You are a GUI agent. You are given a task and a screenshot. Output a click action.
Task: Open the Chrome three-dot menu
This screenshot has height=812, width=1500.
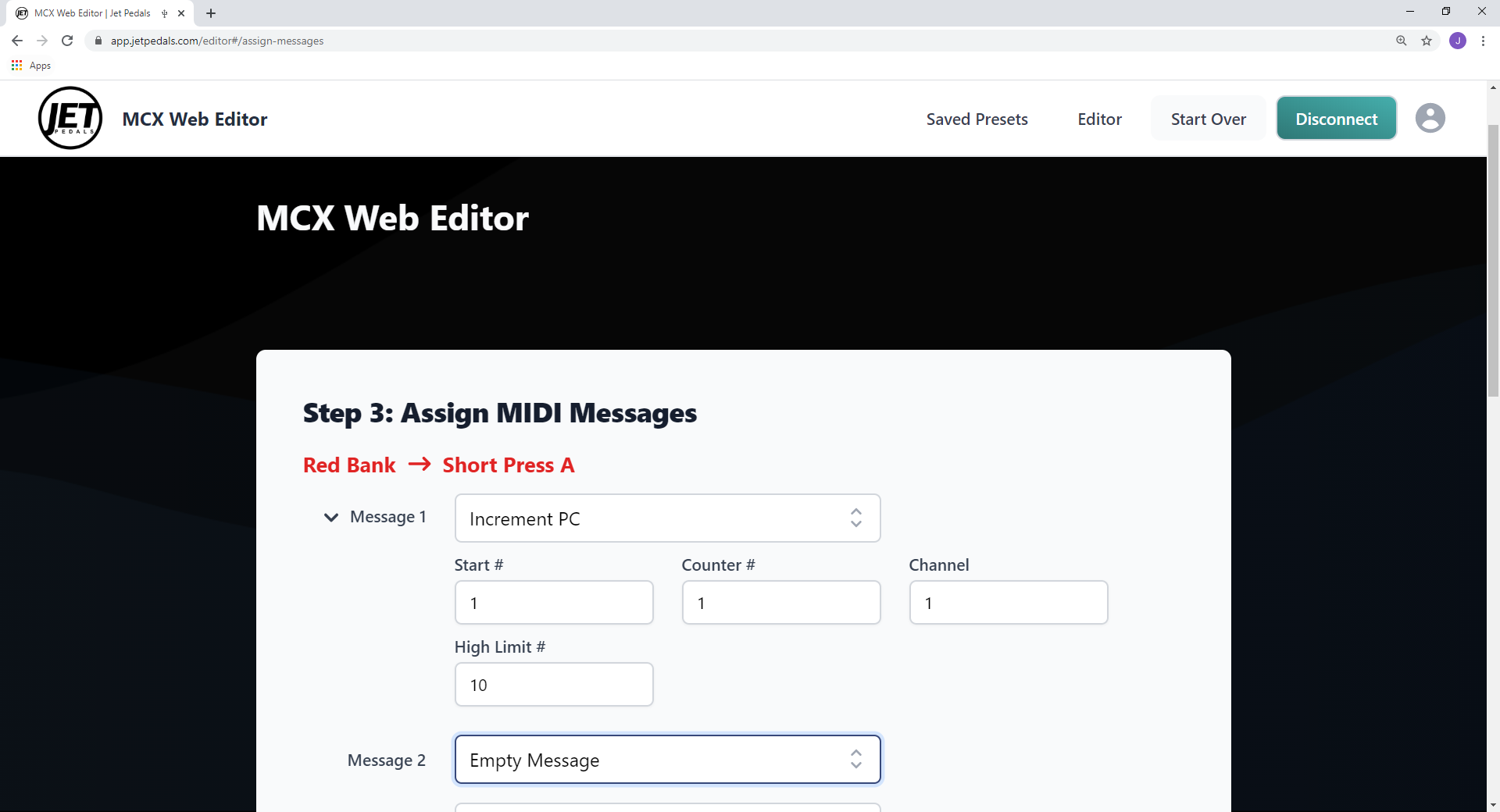point(1483,41)
